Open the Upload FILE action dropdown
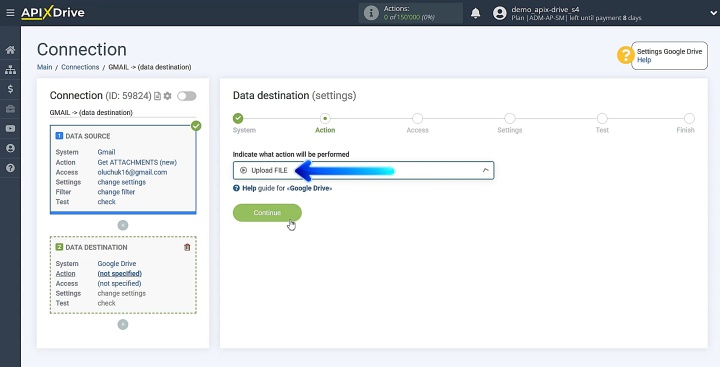The height and width of the screenshot is (367, 720). (x=363, y=170)
